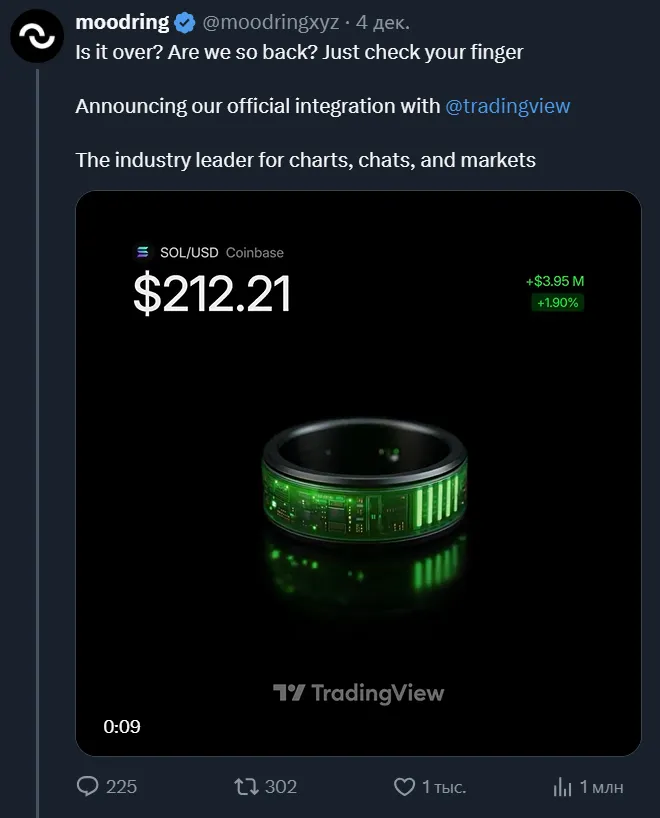Click the $212.21 price in the video
The image size is (660, 818).
coord(212,293)
